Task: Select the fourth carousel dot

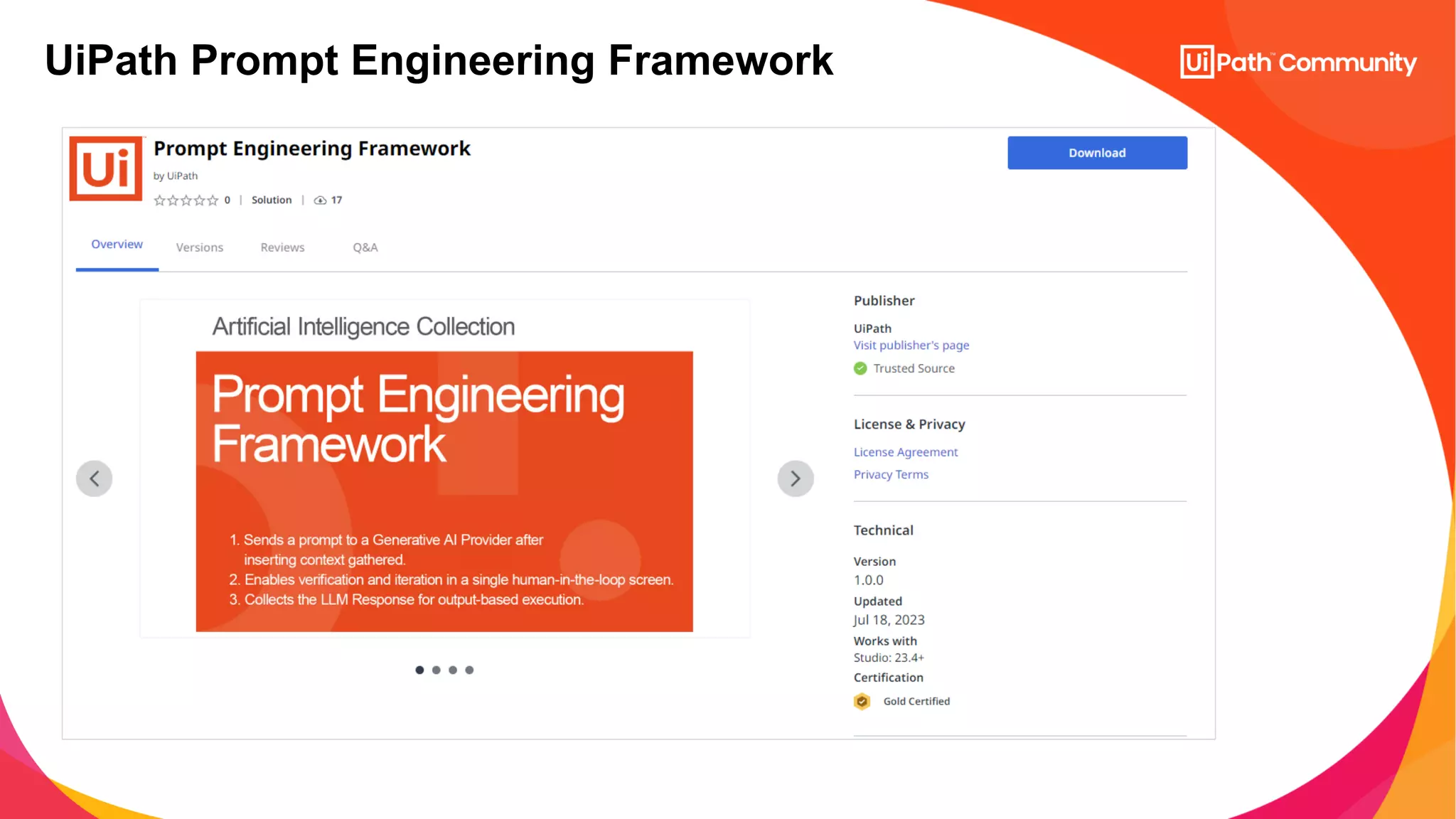Action: pyautogui.click(x=469, y=670)
